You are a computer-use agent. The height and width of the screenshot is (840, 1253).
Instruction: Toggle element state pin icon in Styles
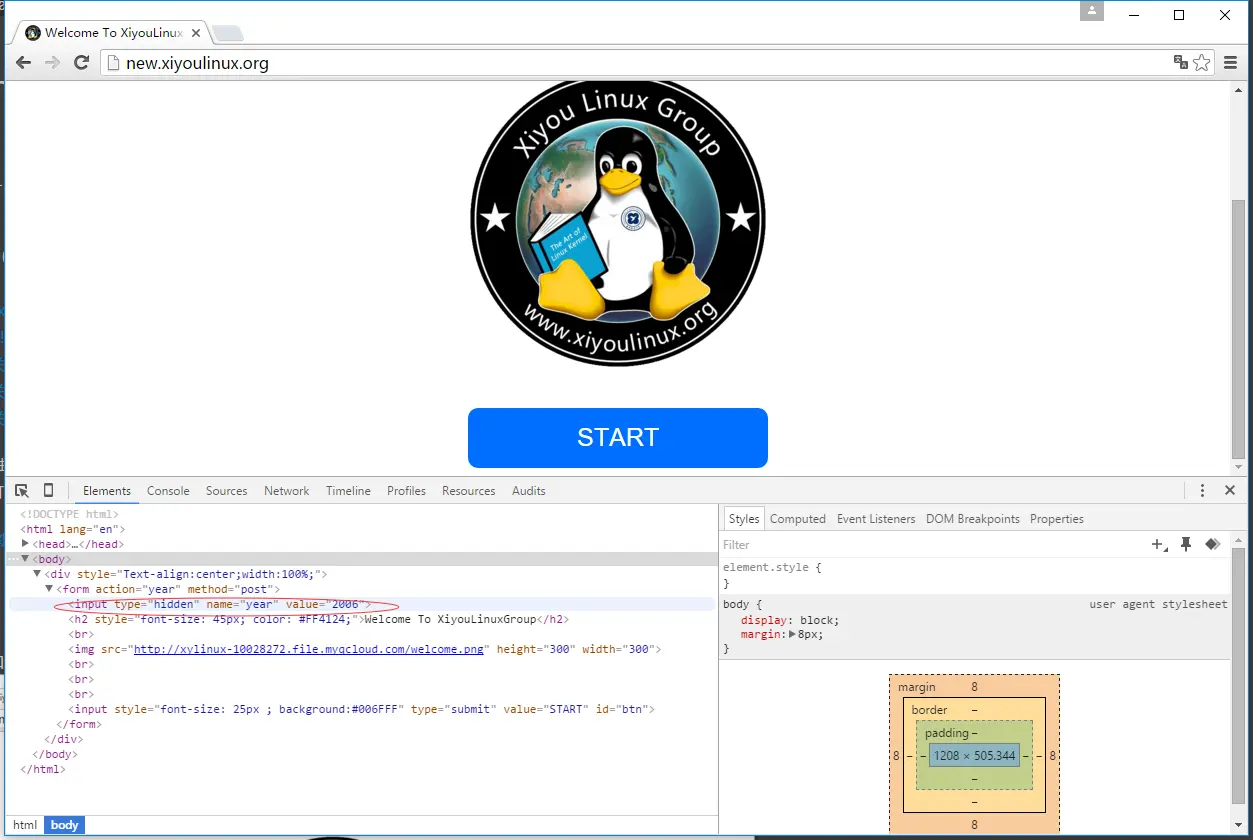point(1186,545)
